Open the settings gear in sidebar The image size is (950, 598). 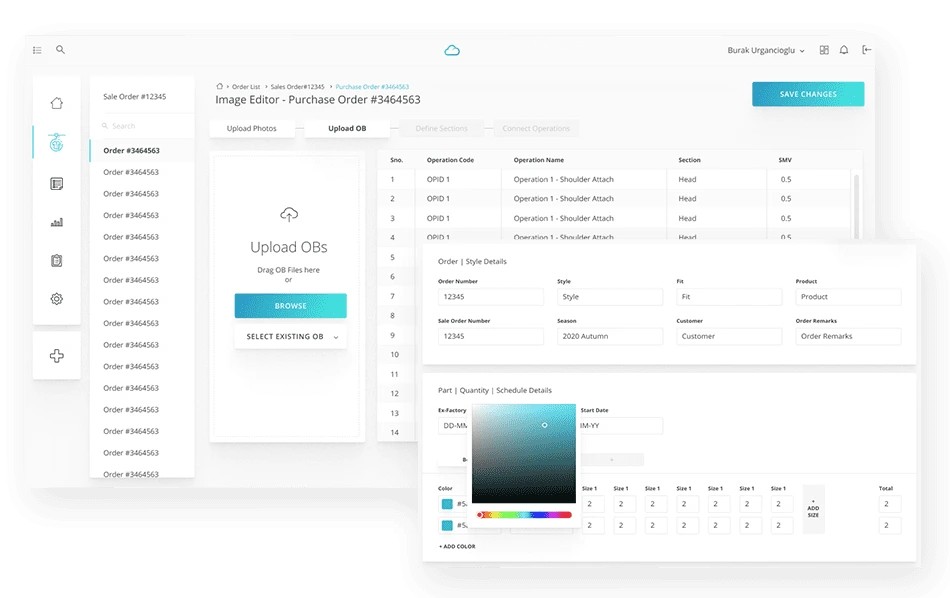[x=56, y=299]
